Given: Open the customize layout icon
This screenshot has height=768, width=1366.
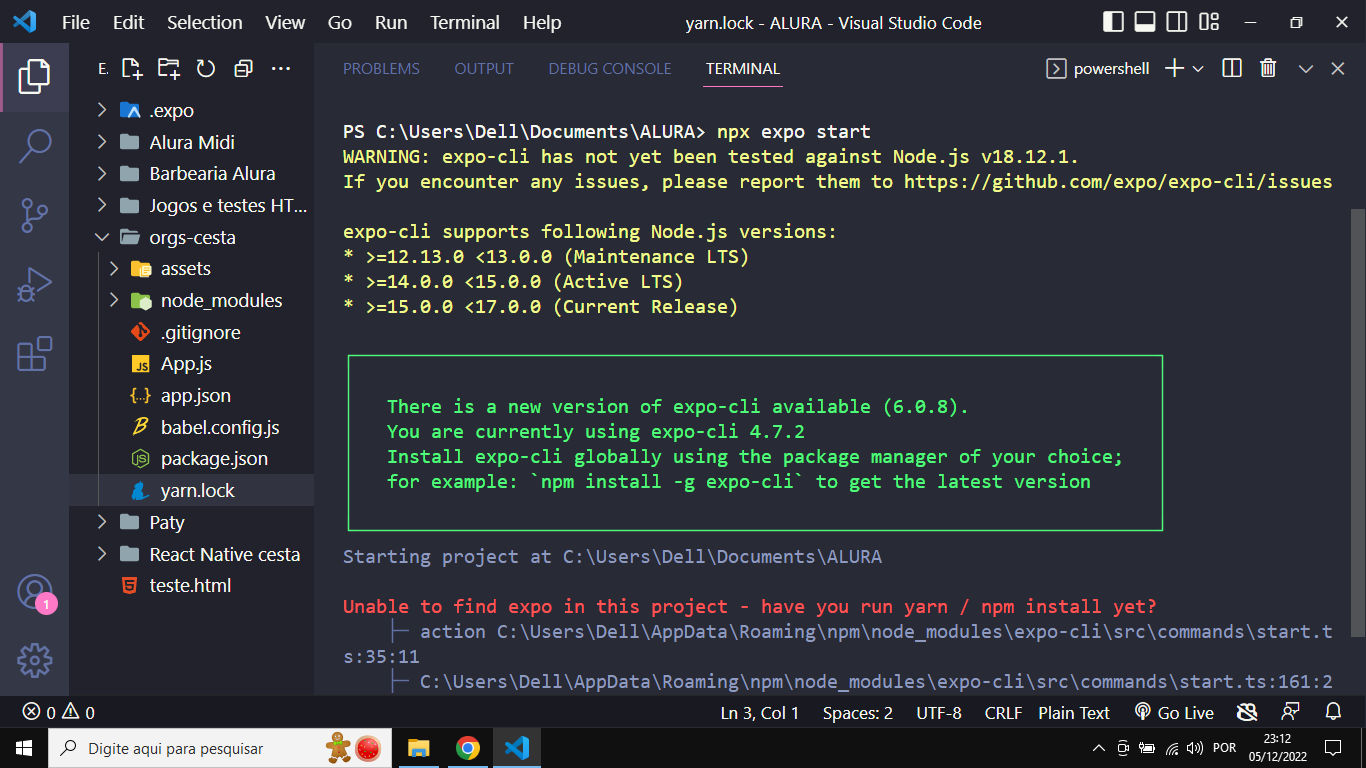Looking at the screenshot, I should [1209, 22].
